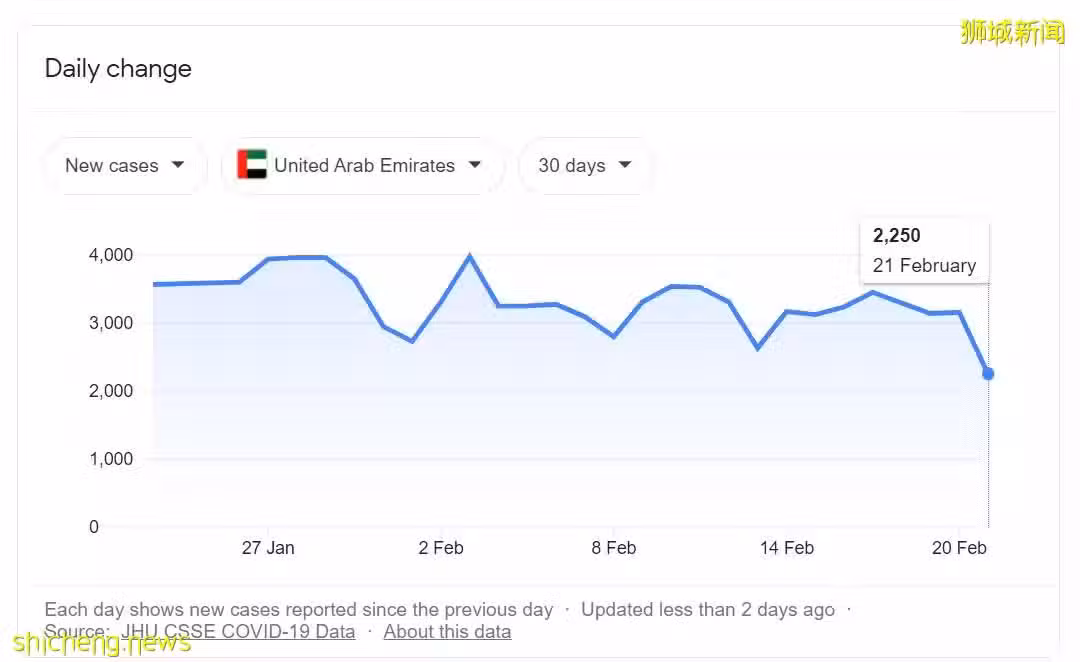Click the 8 Feb axis label
This screenshot has height=662, width=1080.
click(614, 548)
